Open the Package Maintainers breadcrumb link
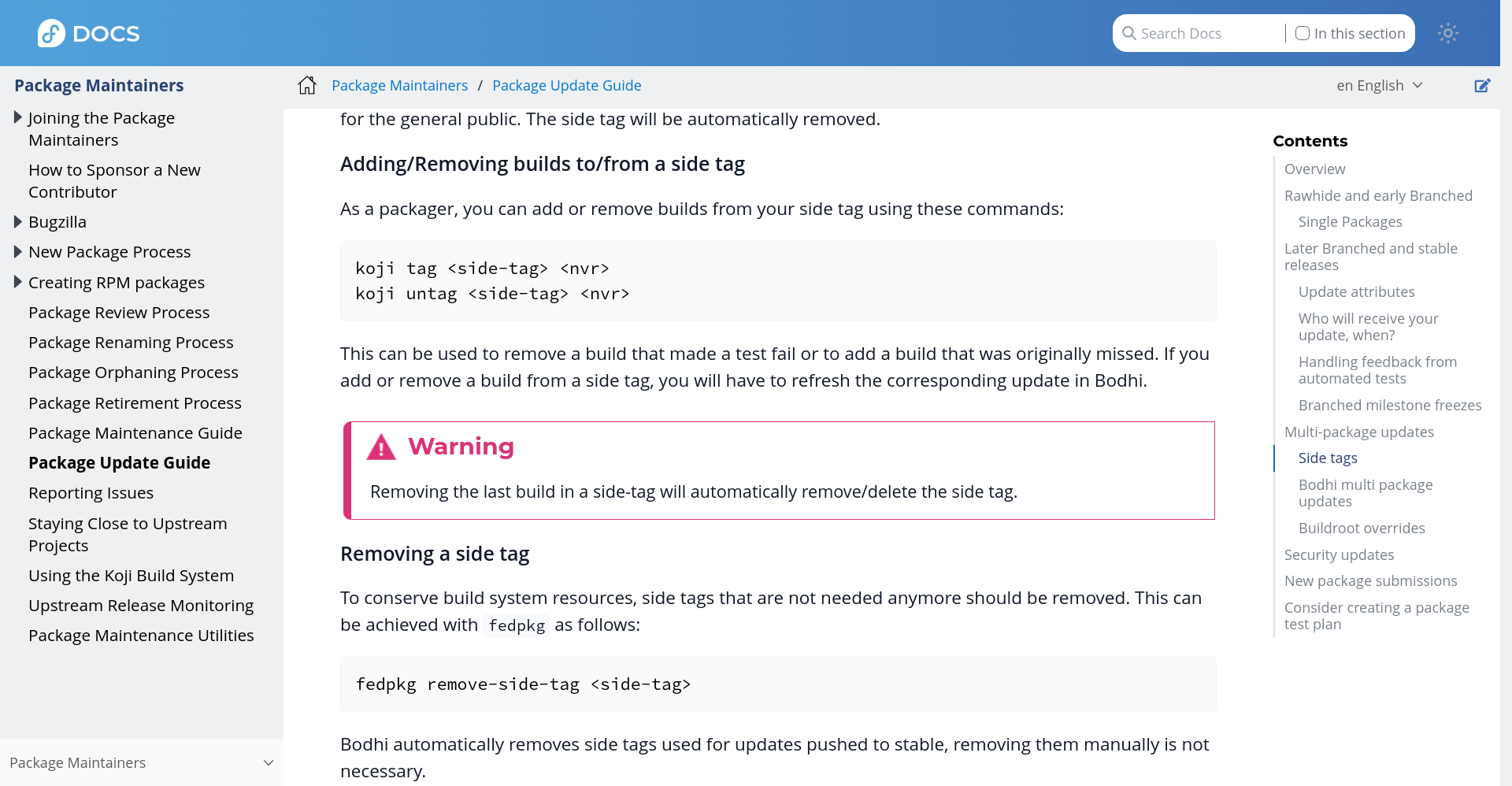Image resolution: width=1512 pixels, height=786 pixels. (399, 85)
